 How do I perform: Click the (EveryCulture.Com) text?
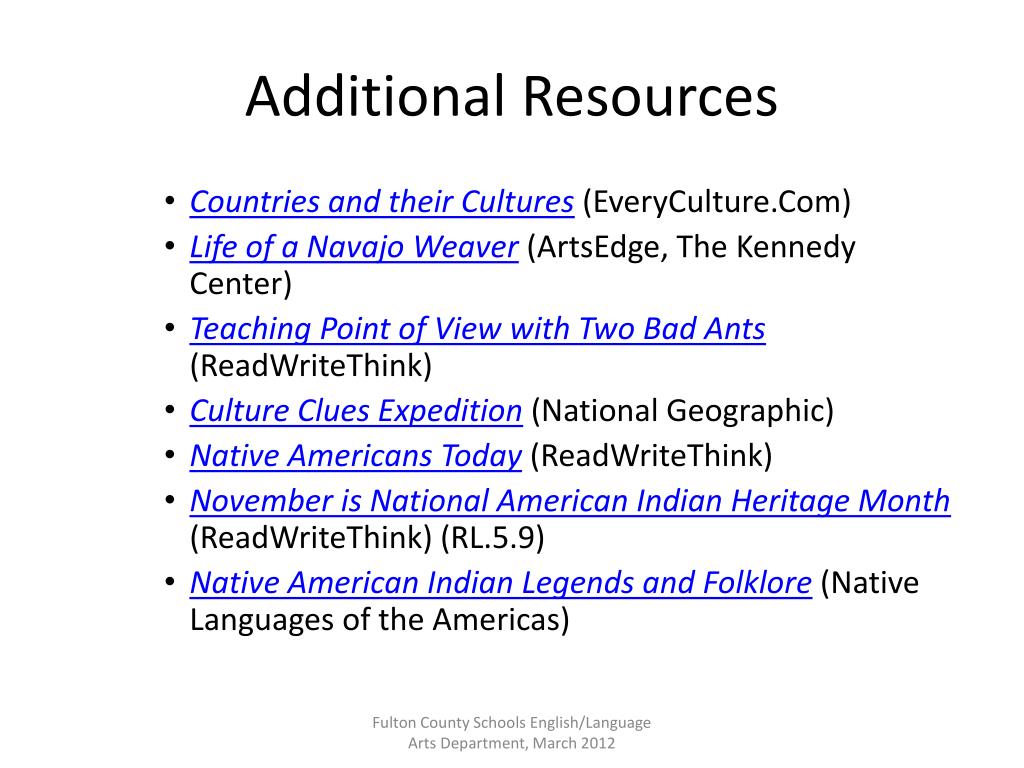(x=716, y=202)
